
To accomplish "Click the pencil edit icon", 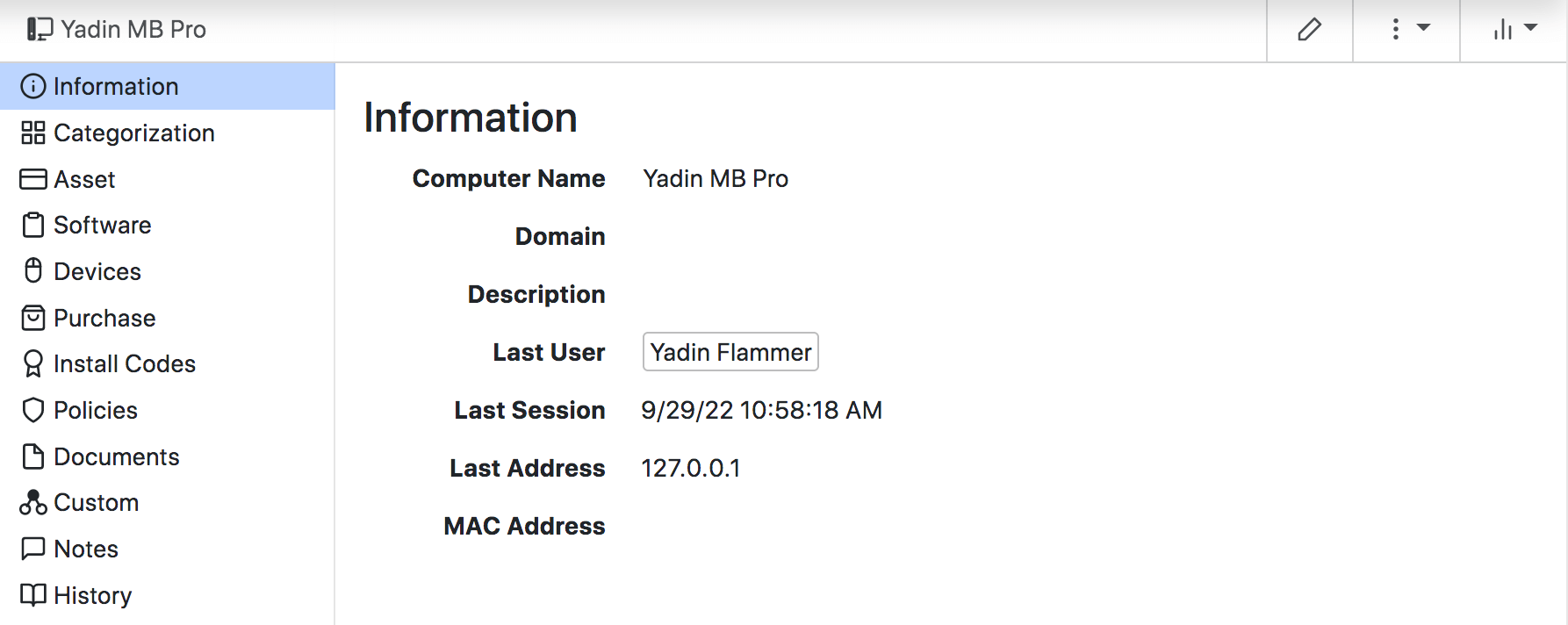I will click(1309, 30).
